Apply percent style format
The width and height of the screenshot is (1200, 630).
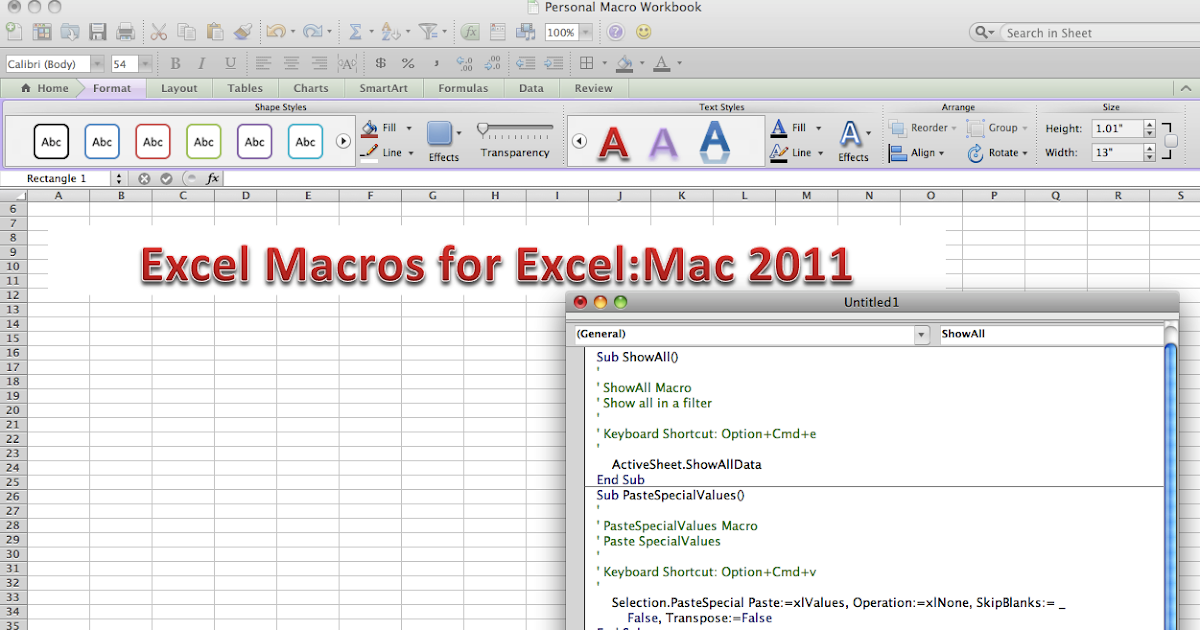(408, 63)
